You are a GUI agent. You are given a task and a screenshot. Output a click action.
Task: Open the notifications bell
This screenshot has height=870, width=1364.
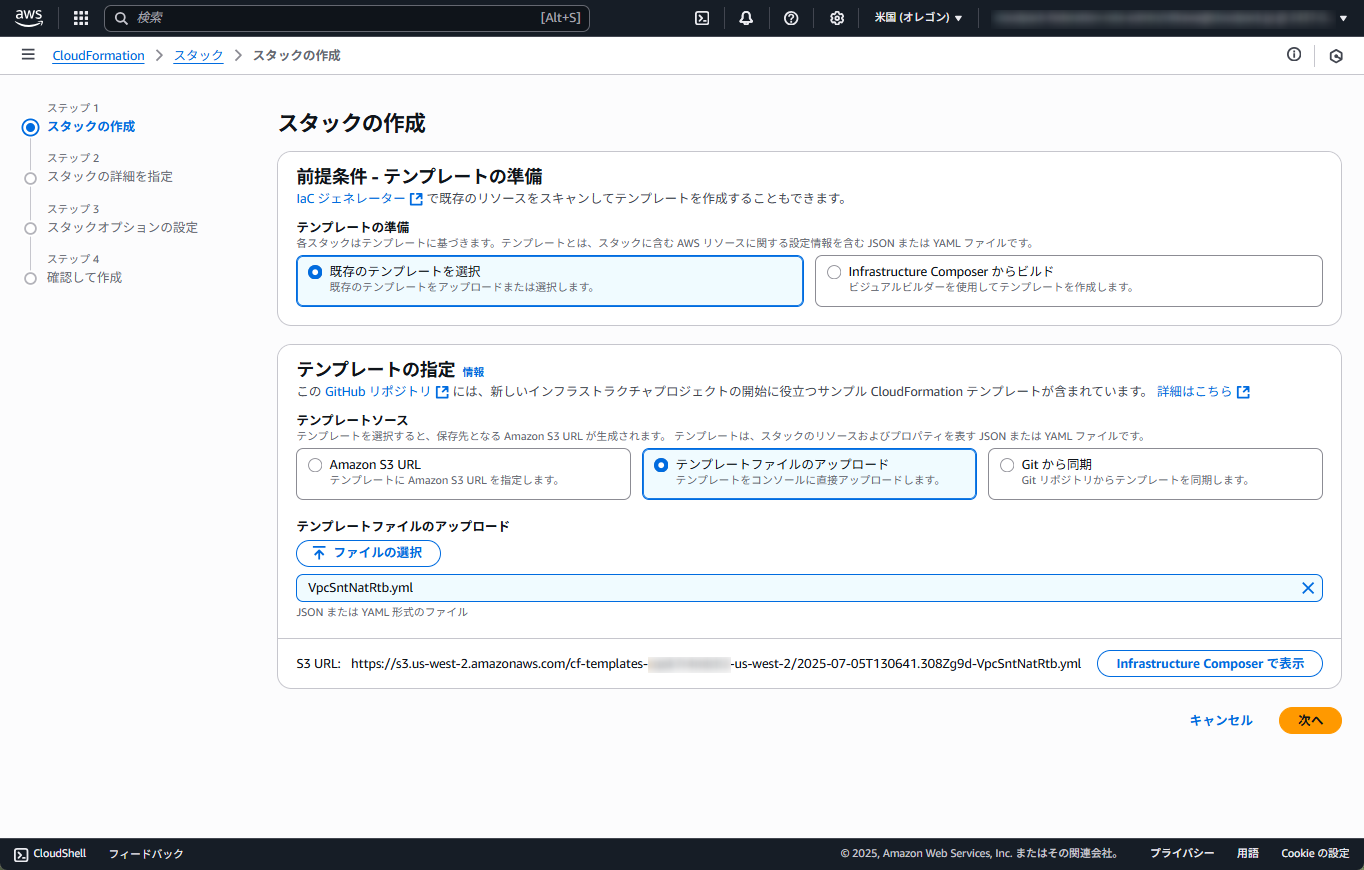click(x=746, y=18)
